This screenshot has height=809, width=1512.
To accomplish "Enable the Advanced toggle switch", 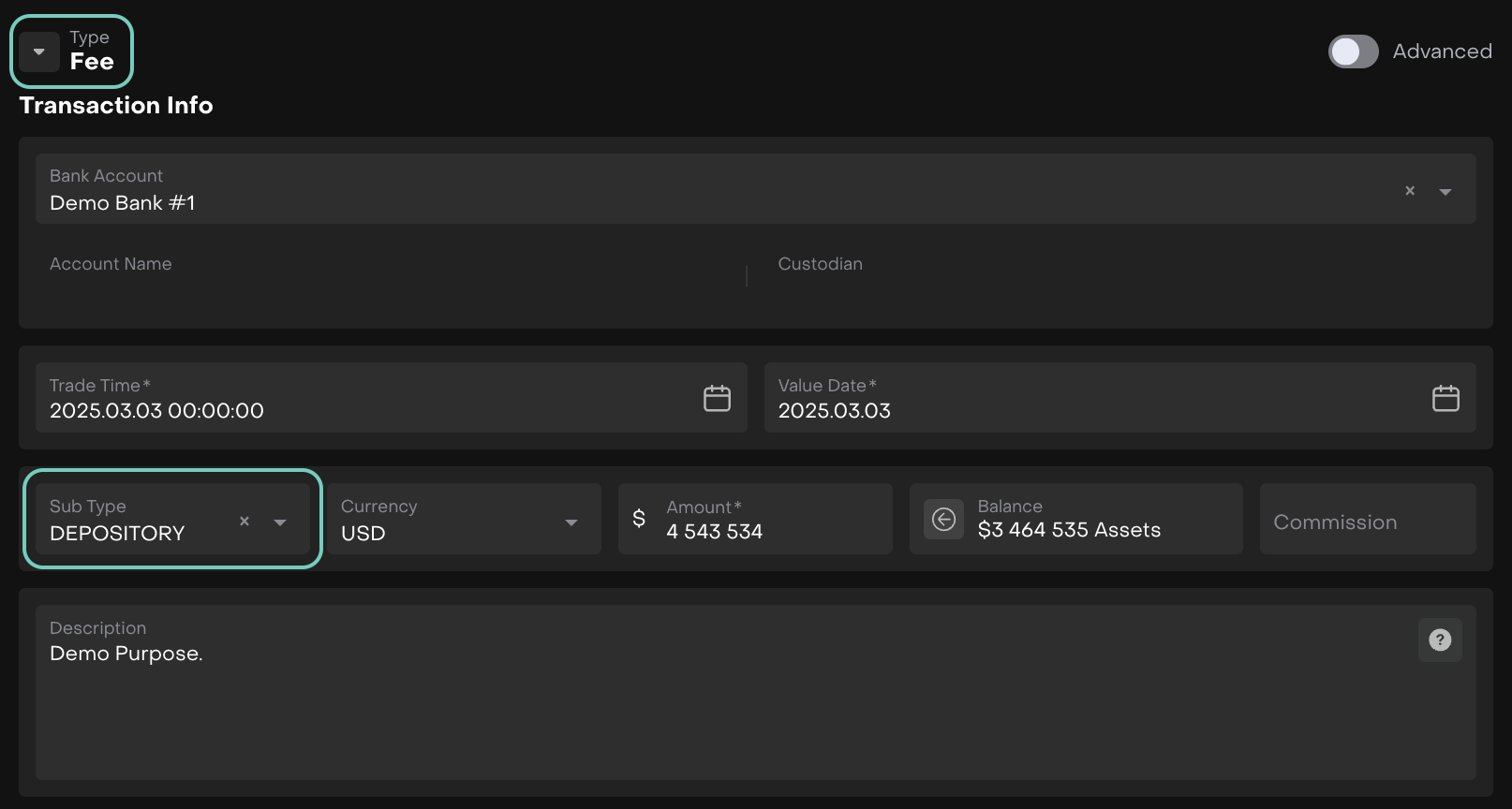I will coord(1353,51).
